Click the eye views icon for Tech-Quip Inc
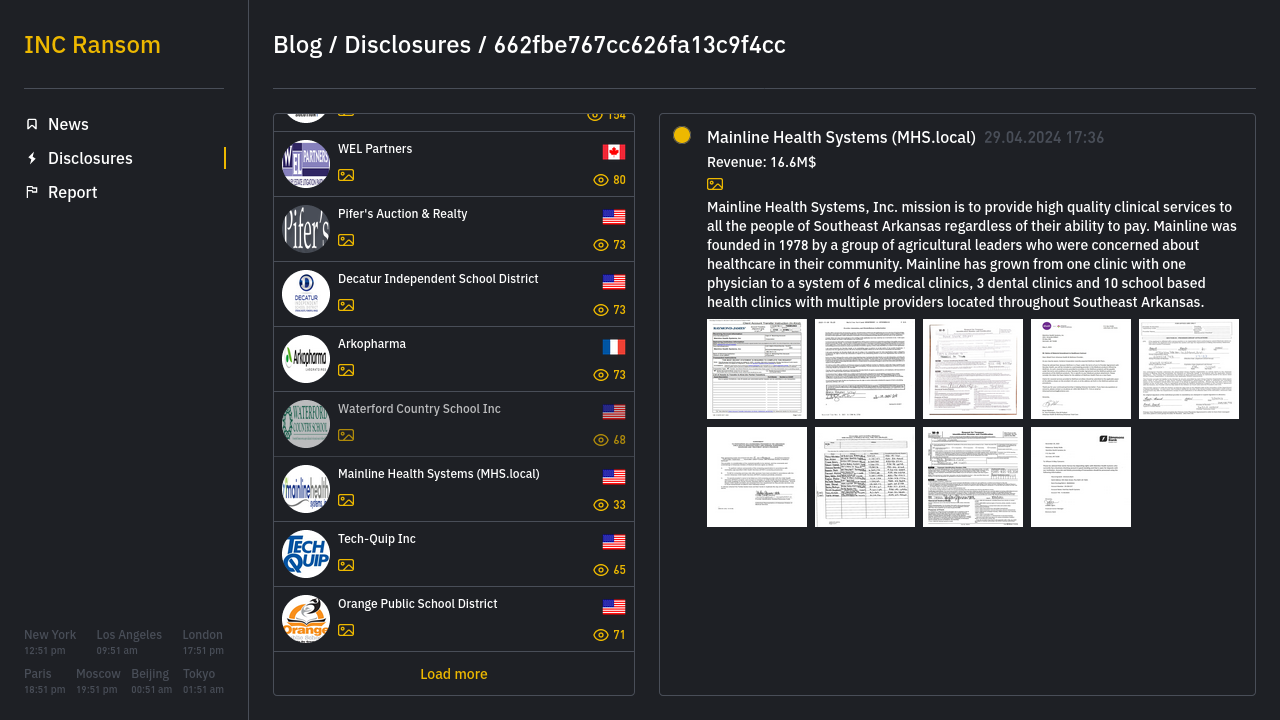1280x720 pixels. 601,570
